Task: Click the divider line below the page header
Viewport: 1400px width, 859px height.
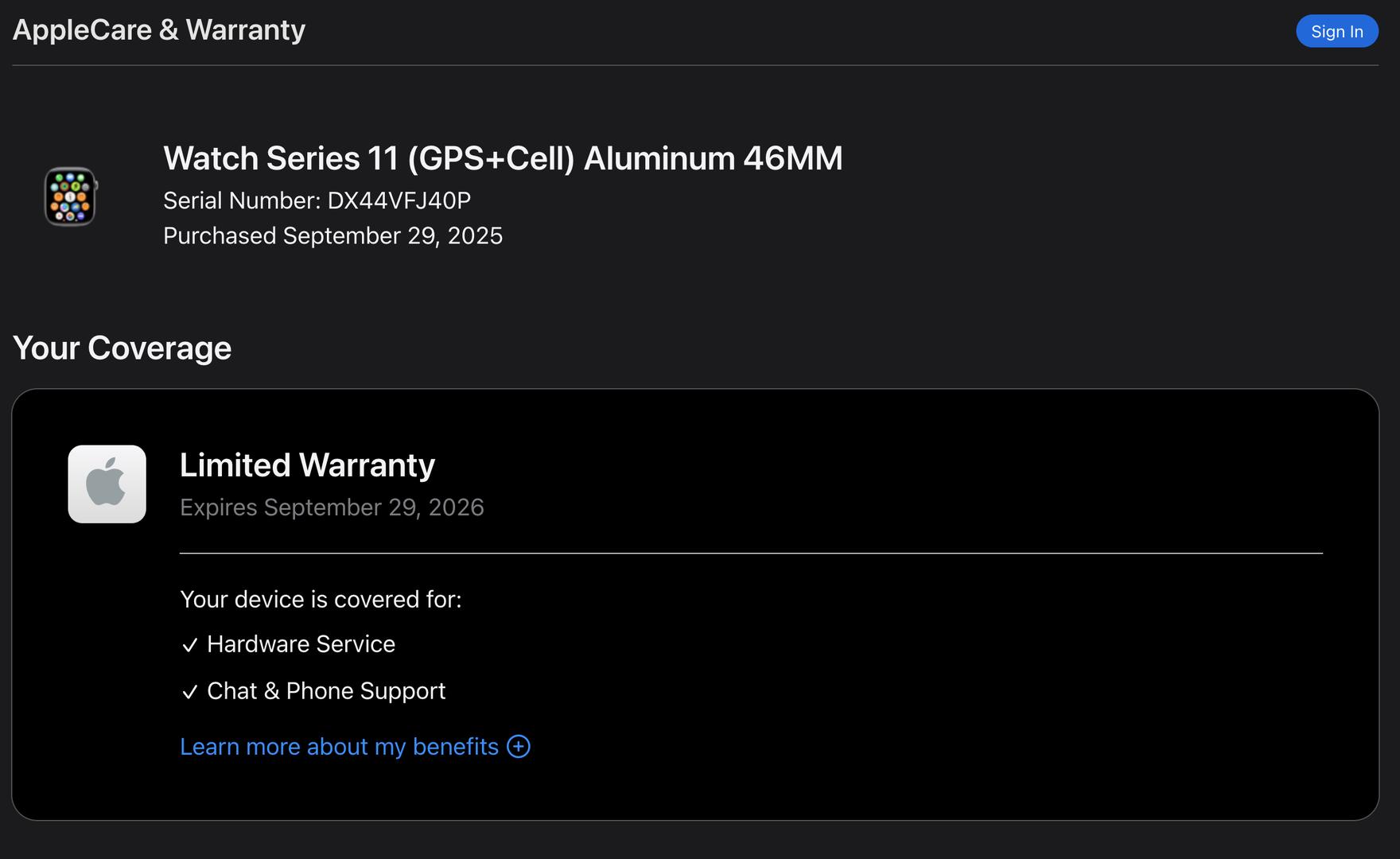Action: [695, 65]
